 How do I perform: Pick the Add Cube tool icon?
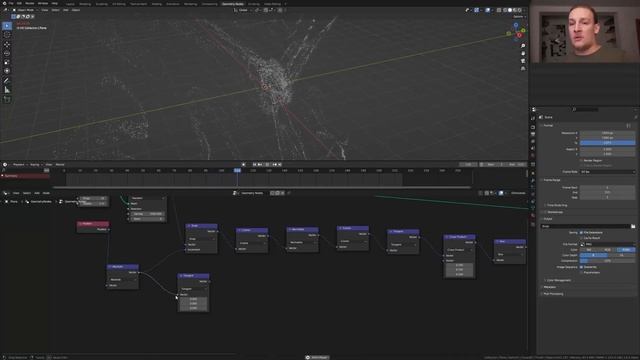(7, 99)
